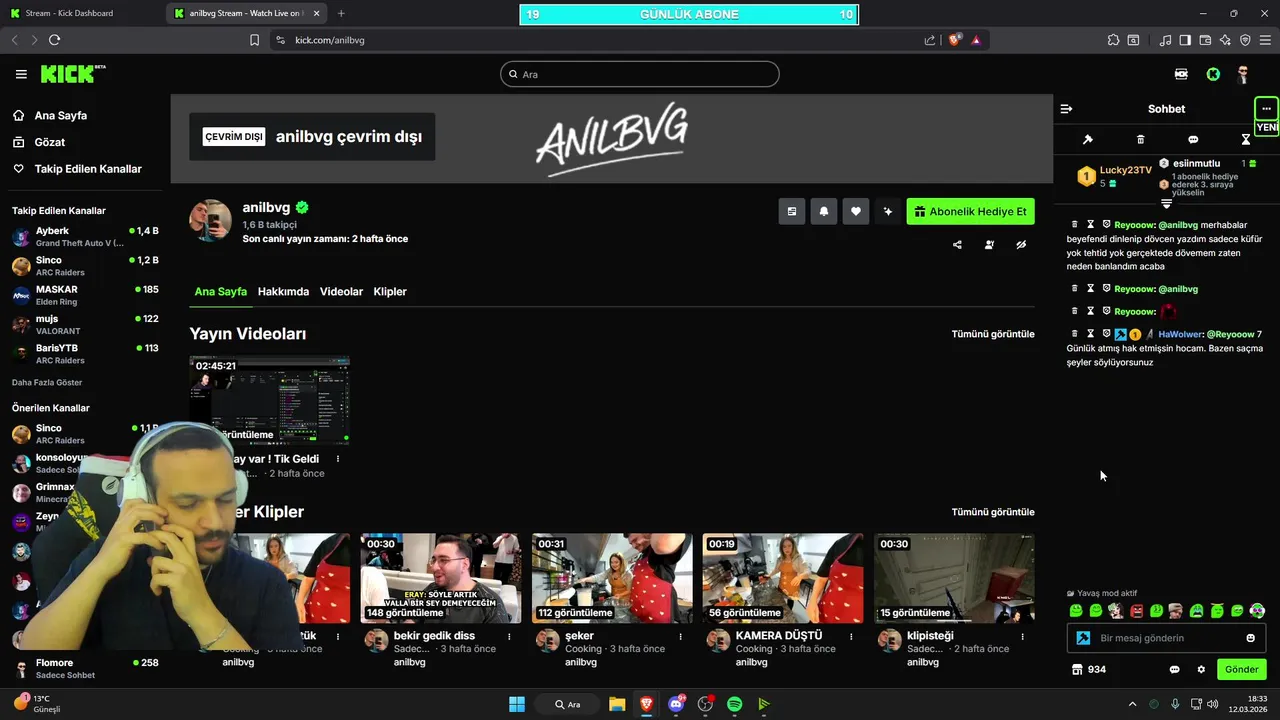Open Flomore channel in sidebar

coord(85,668)
